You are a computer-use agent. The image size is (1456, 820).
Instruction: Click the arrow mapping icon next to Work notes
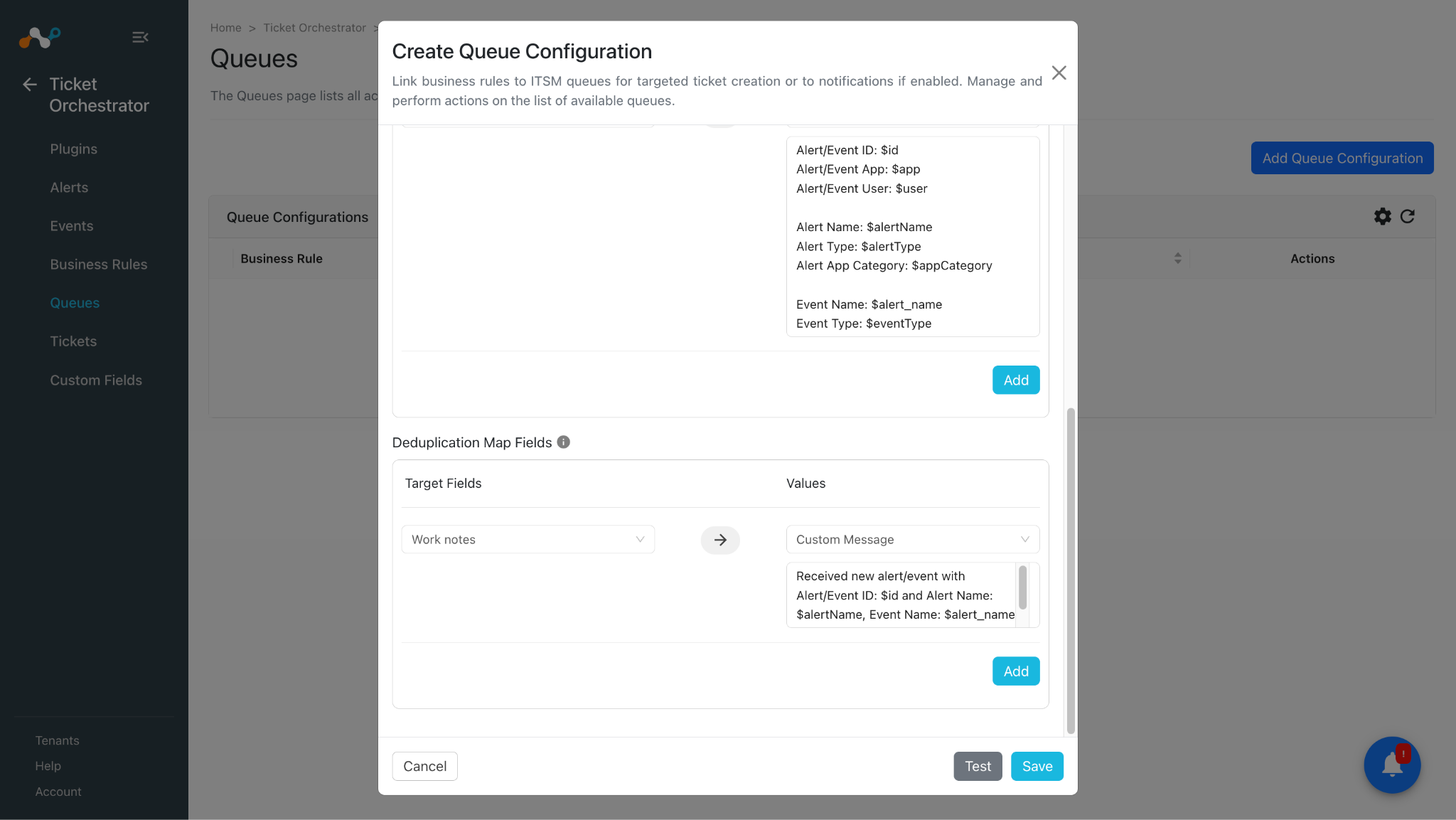click(x=720, y=540)
